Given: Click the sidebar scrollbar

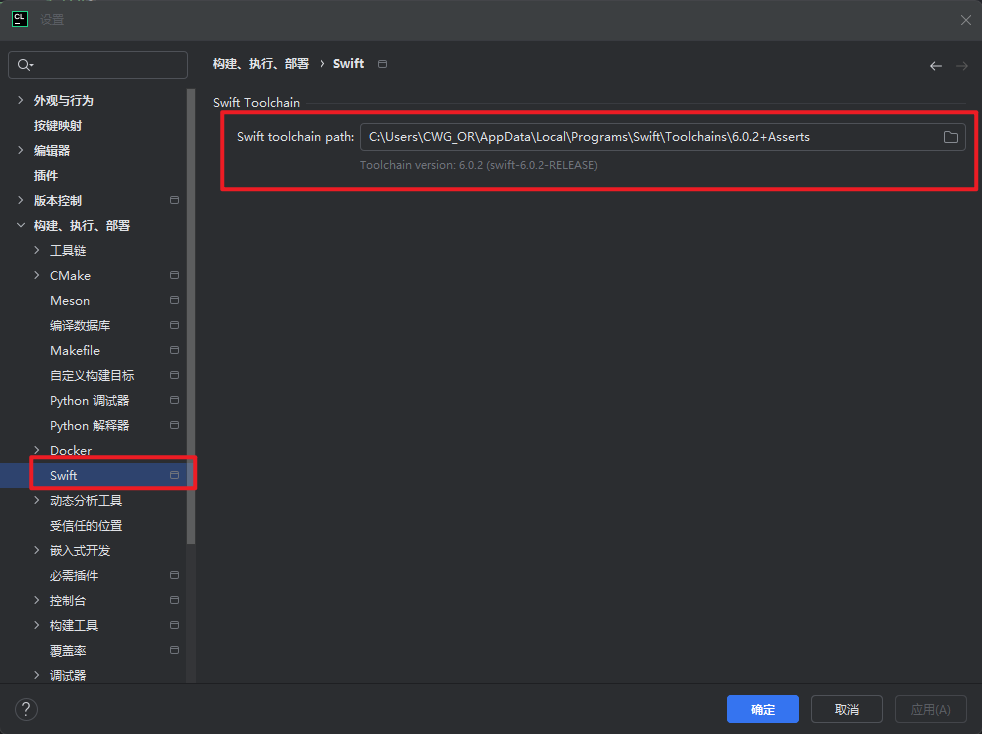Looking at the screenshot, I should point(192,300).
